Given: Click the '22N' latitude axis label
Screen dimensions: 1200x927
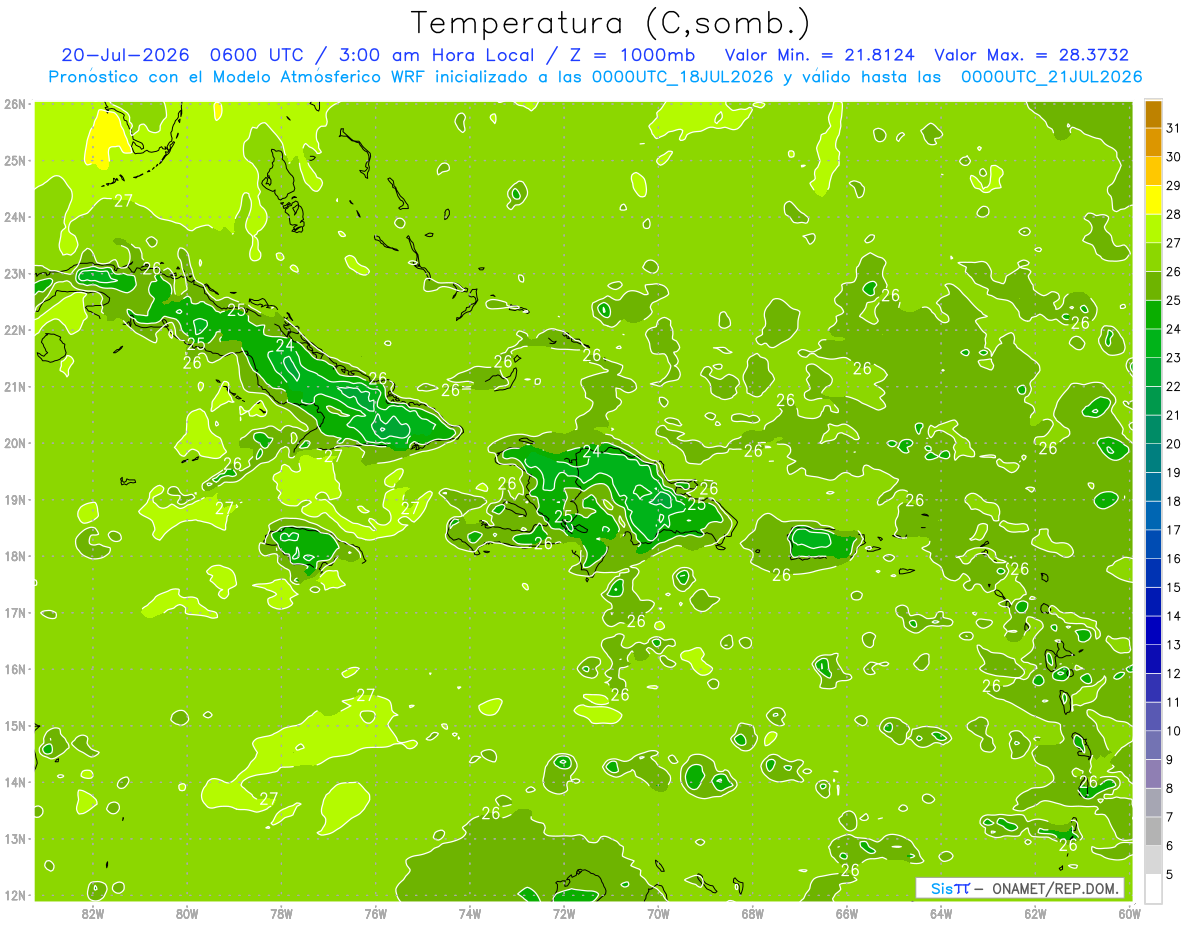Looking at the screenshot, I should tap(15, 330).
